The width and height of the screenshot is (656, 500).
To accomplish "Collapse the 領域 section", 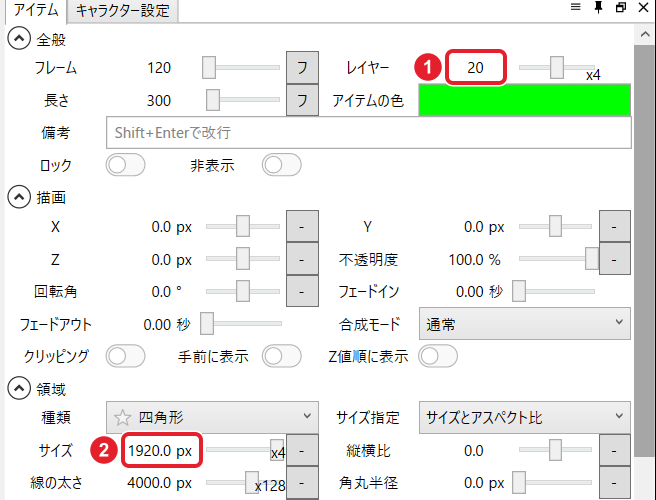I will pyautogui.click(x=19, y=388).
